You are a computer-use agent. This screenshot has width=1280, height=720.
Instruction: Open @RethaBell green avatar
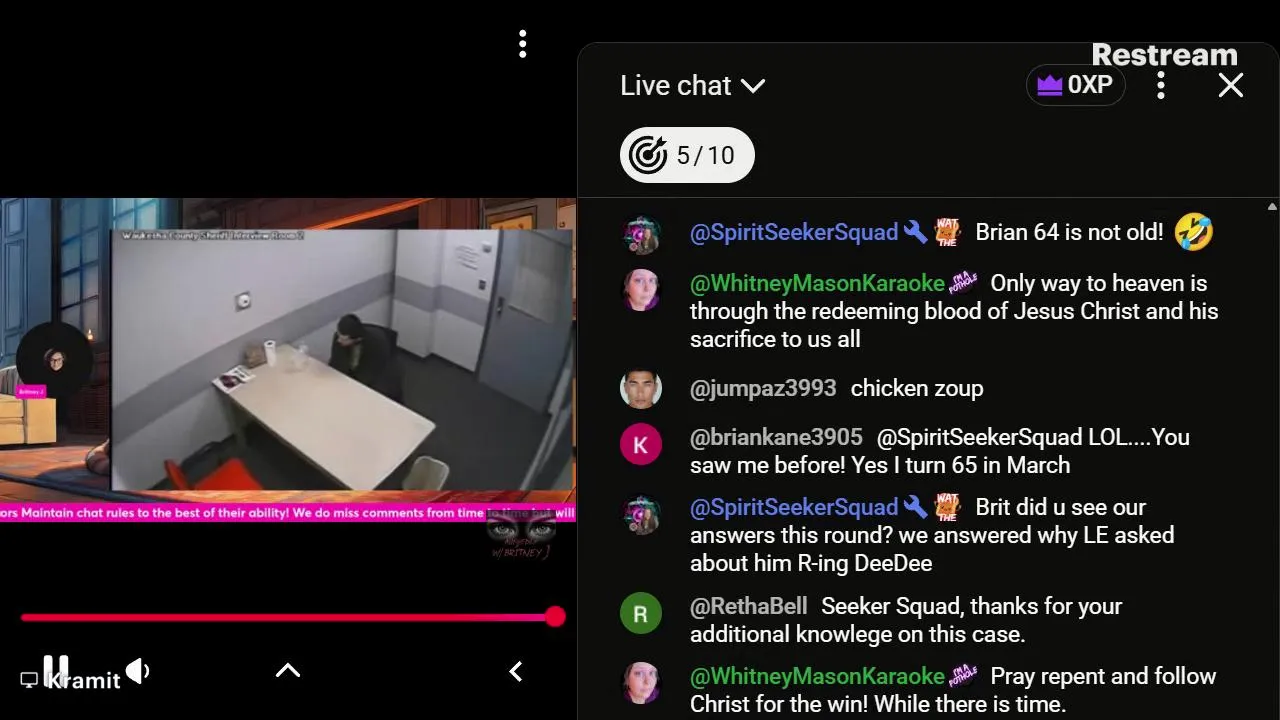click(x=640, y=614)
